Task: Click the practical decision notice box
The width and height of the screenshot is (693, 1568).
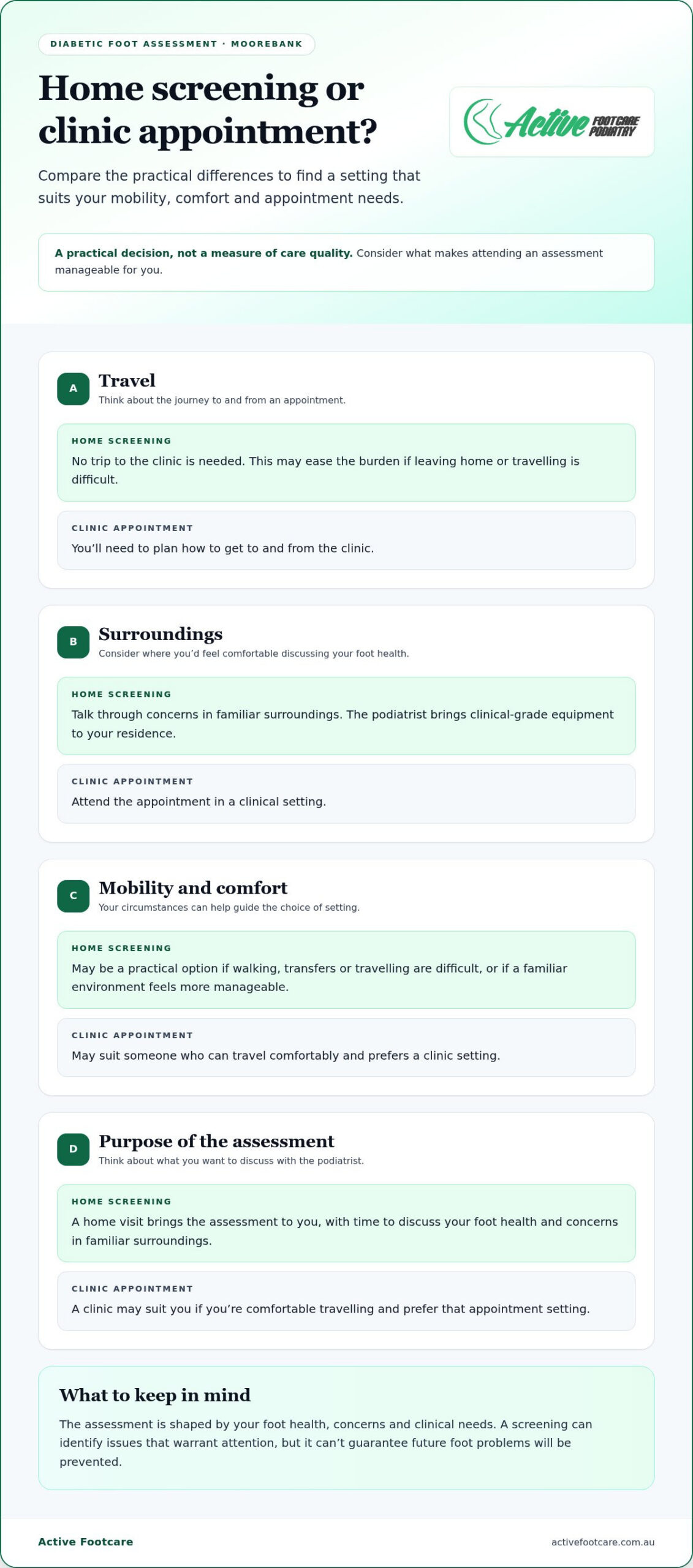Action: 346,262
